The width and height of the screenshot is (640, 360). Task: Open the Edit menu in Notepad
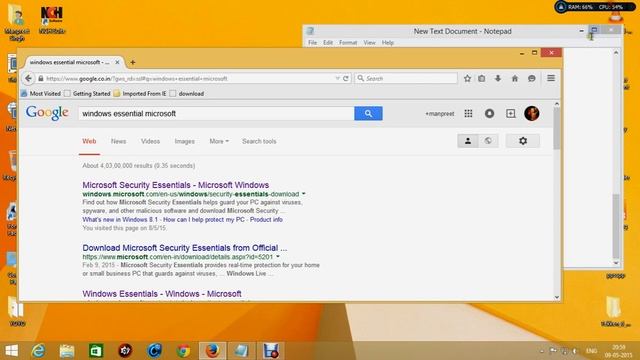click(x=328, y=42)
